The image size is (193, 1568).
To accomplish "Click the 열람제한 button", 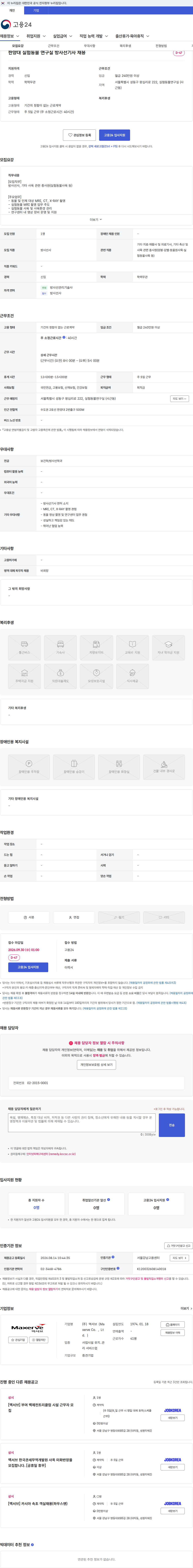I will (38, 1340).
